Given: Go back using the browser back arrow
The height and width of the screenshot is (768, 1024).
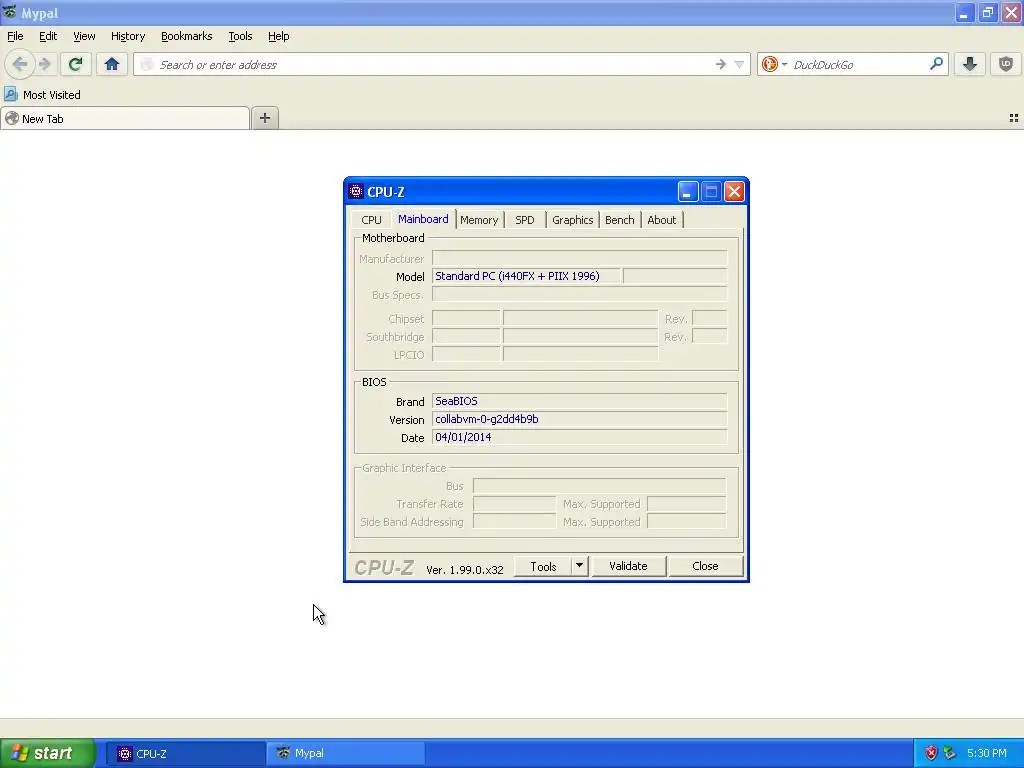Looking at the screenshot, I should (x=20, y=64).
